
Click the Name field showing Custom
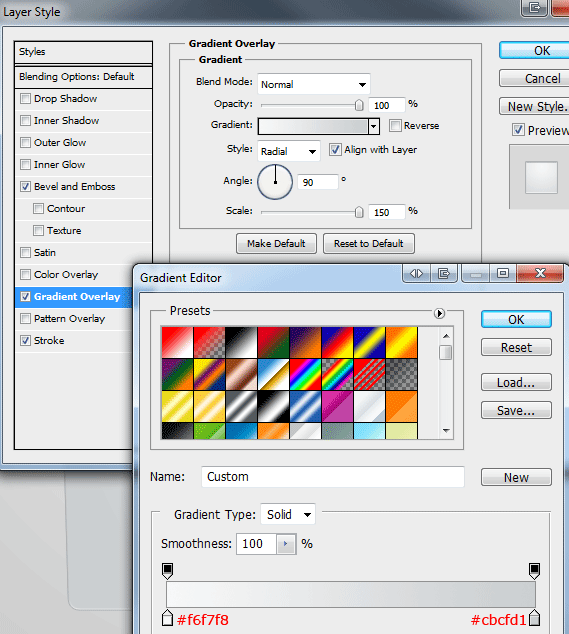[x=333, y=477]
